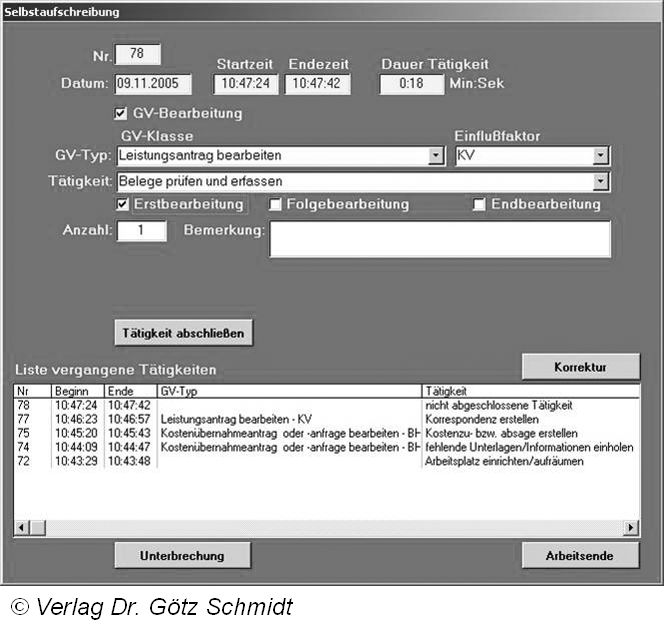Click the Unterbrechung button
The width and height of the screenshot is (664, 626).
pyautogui.click(x=182, y=554)
